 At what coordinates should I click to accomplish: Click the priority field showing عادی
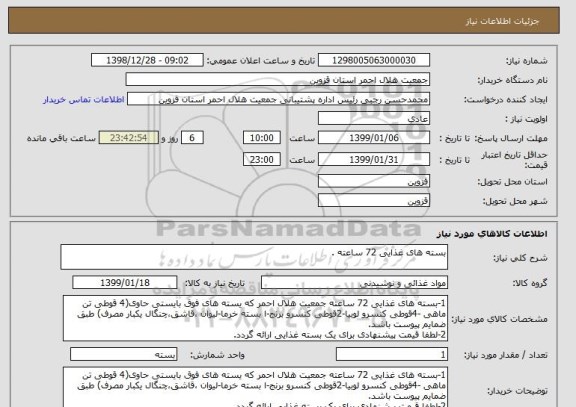click(374, 119)
